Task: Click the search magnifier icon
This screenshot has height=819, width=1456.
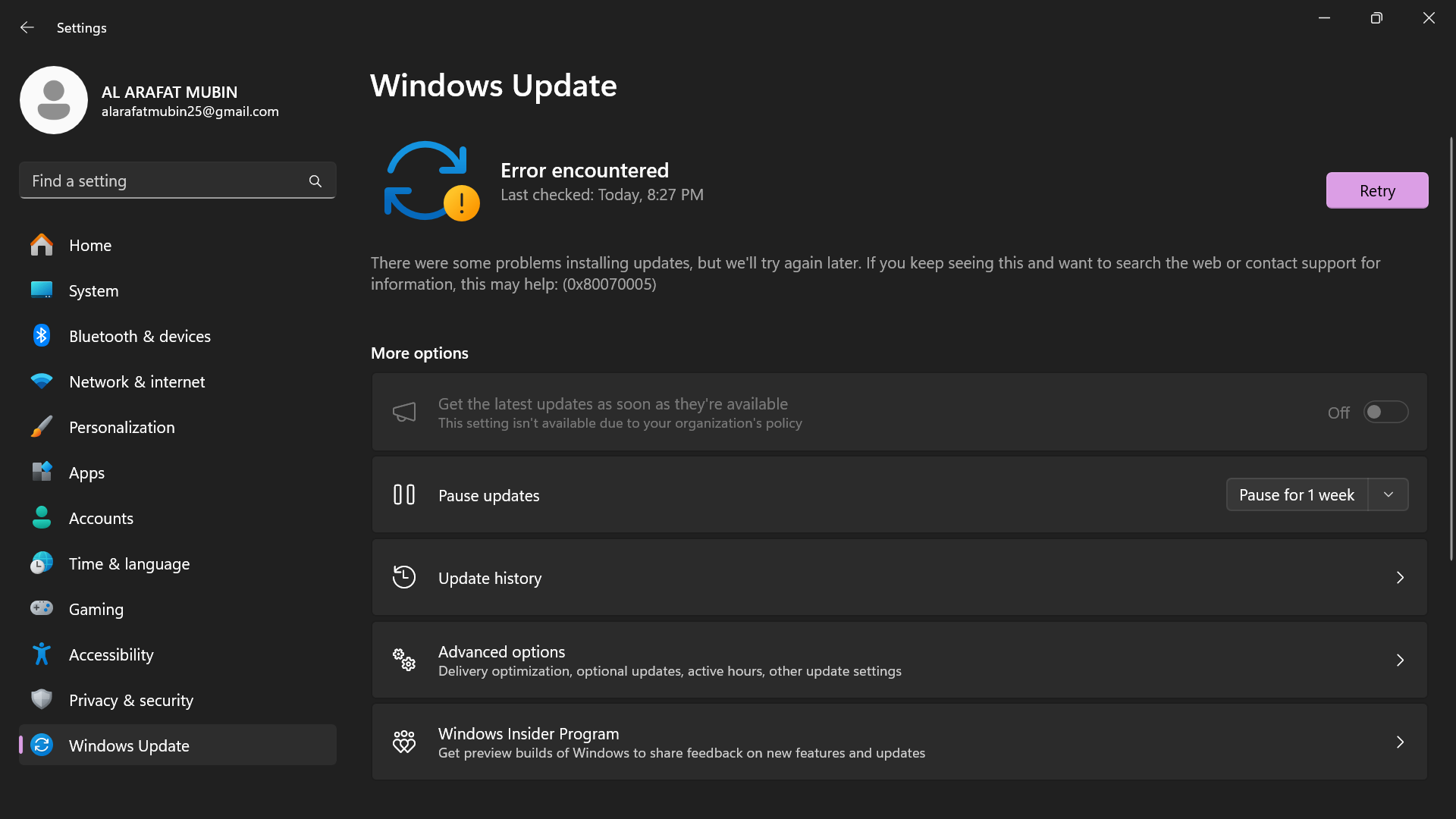Action: (315, 181)
